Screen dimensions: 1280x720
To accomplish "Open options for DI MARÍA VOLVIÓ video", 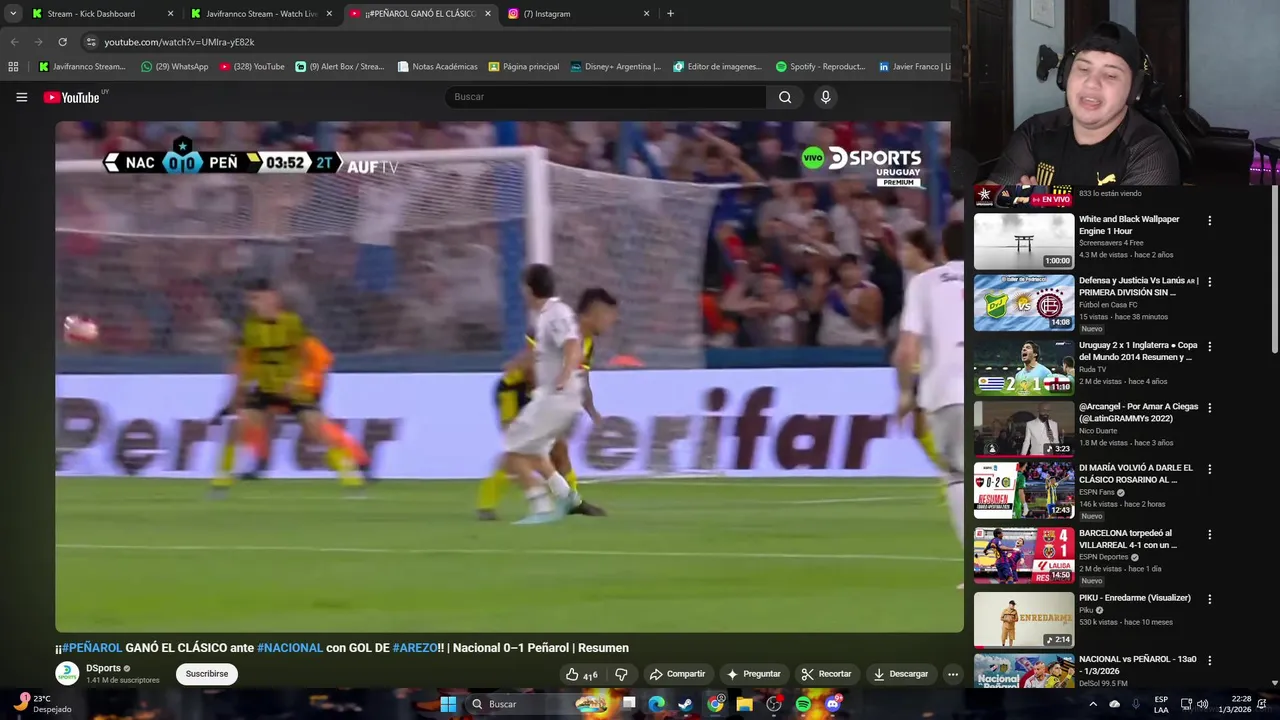I will (1209, 469).
